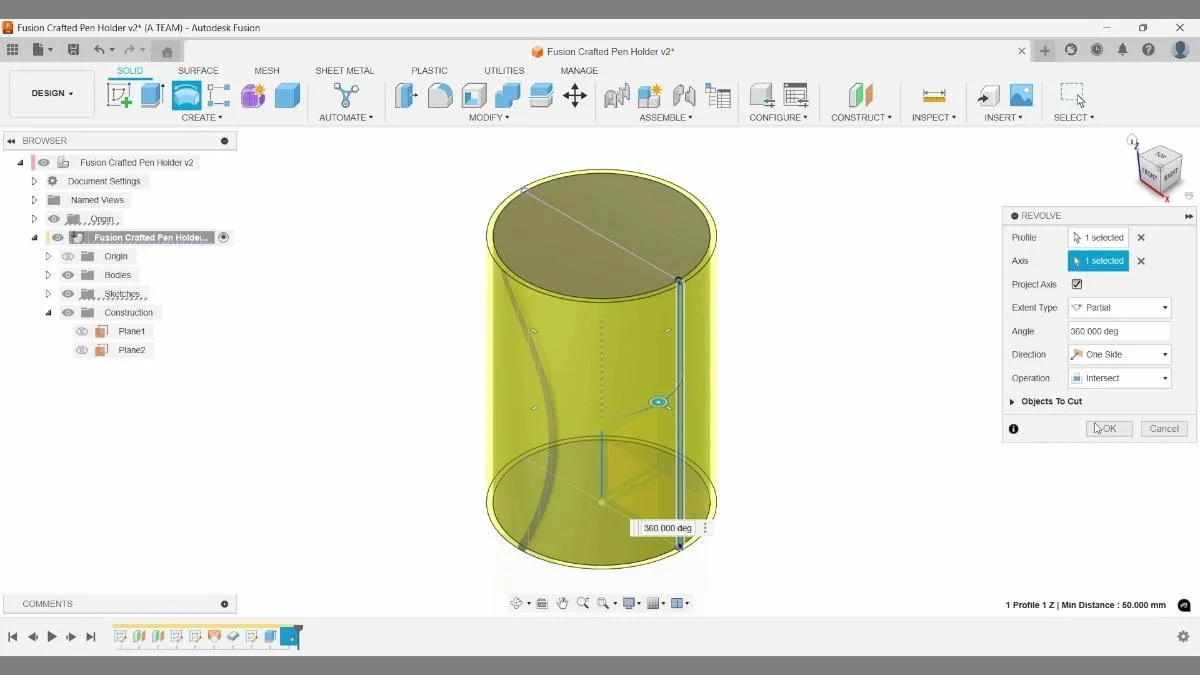Enable the Project Axis checkbox
This screenshot has width=1200, height=675.
click(1077, 284)
